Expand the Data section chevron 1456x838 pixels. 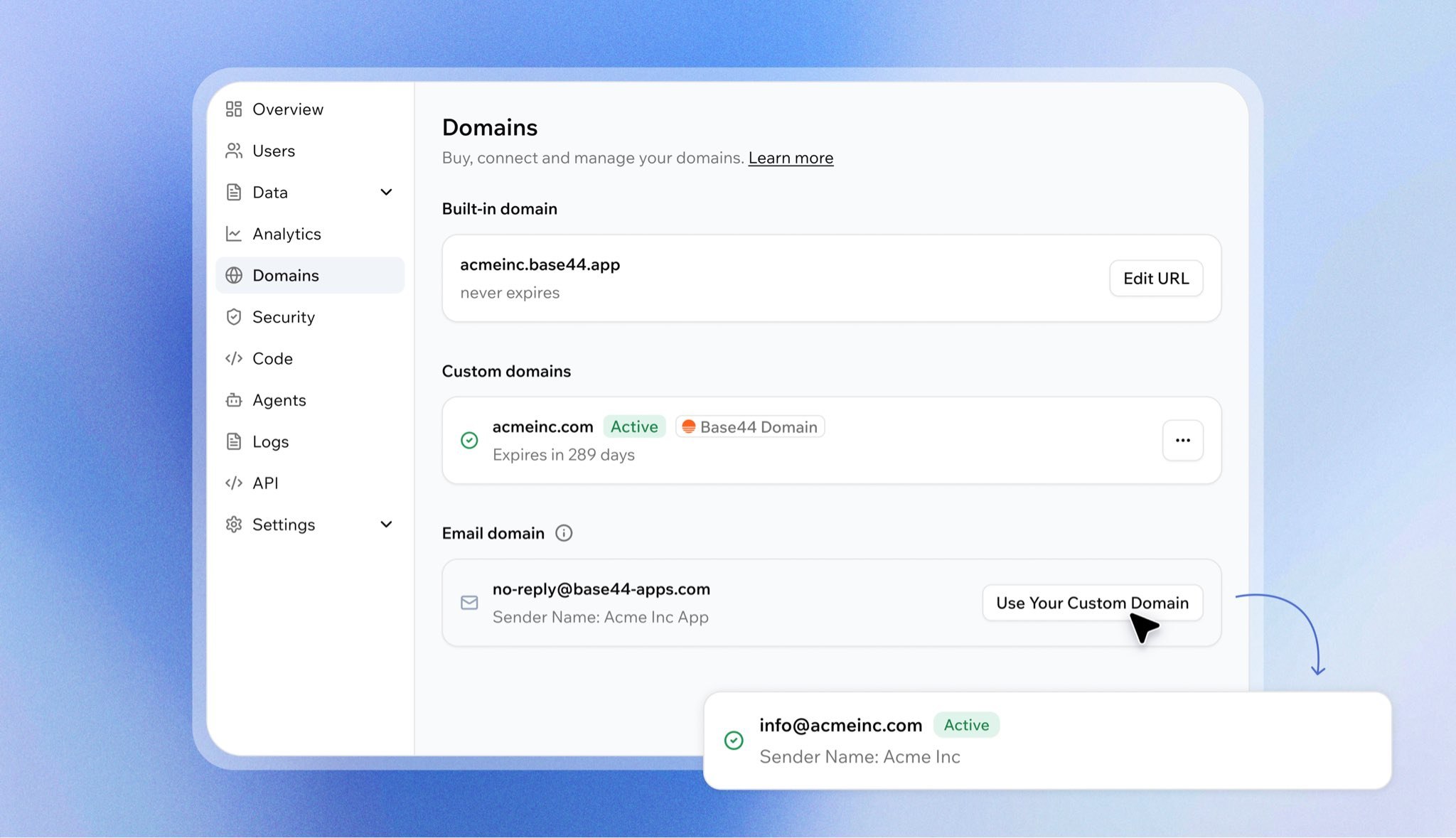386,192
